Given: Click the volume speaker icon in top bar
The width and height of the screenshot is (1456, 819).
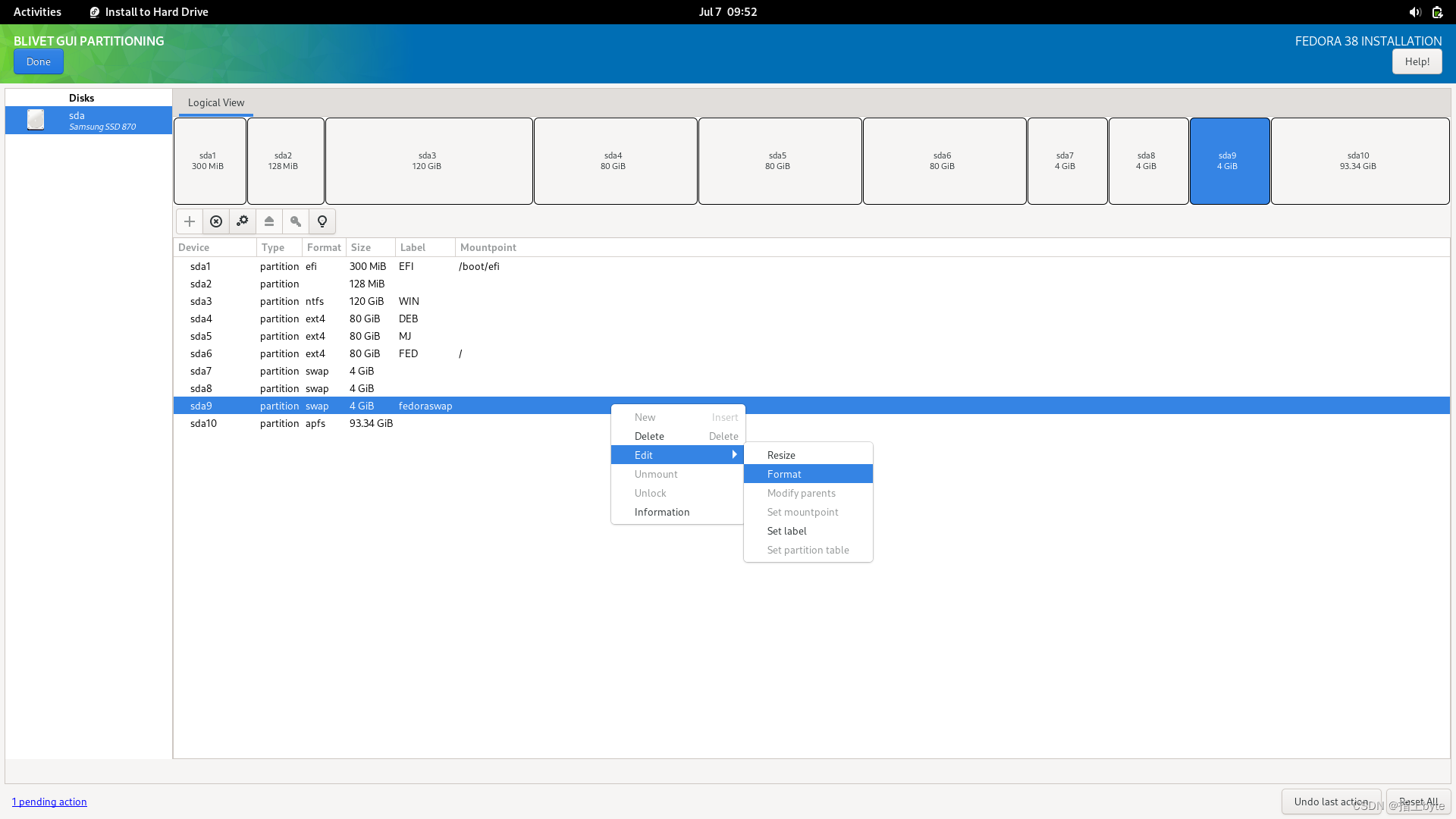Looking at the screenshot, I should tap(1414, 12).
